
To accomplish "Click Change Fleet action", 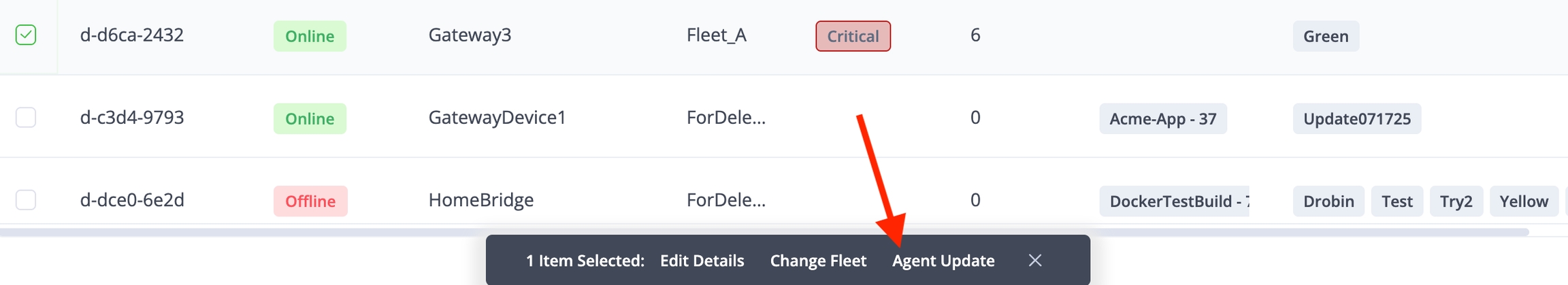I will (x=818, y=261).
